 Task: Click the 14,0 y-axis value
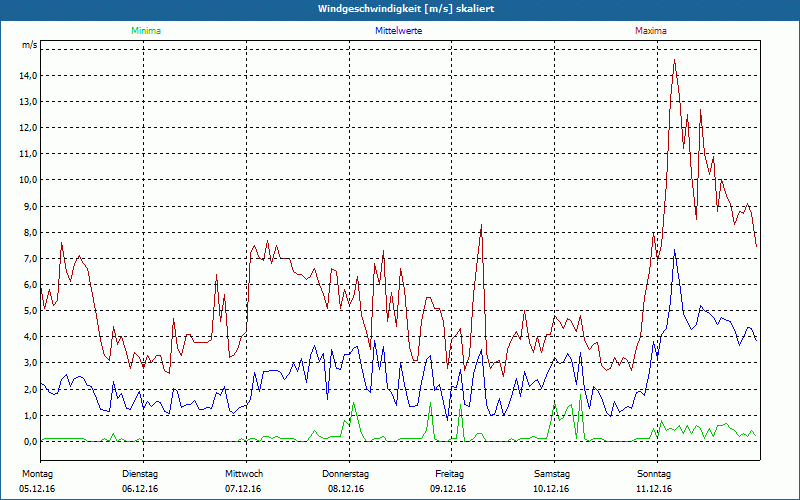point(28,76)
